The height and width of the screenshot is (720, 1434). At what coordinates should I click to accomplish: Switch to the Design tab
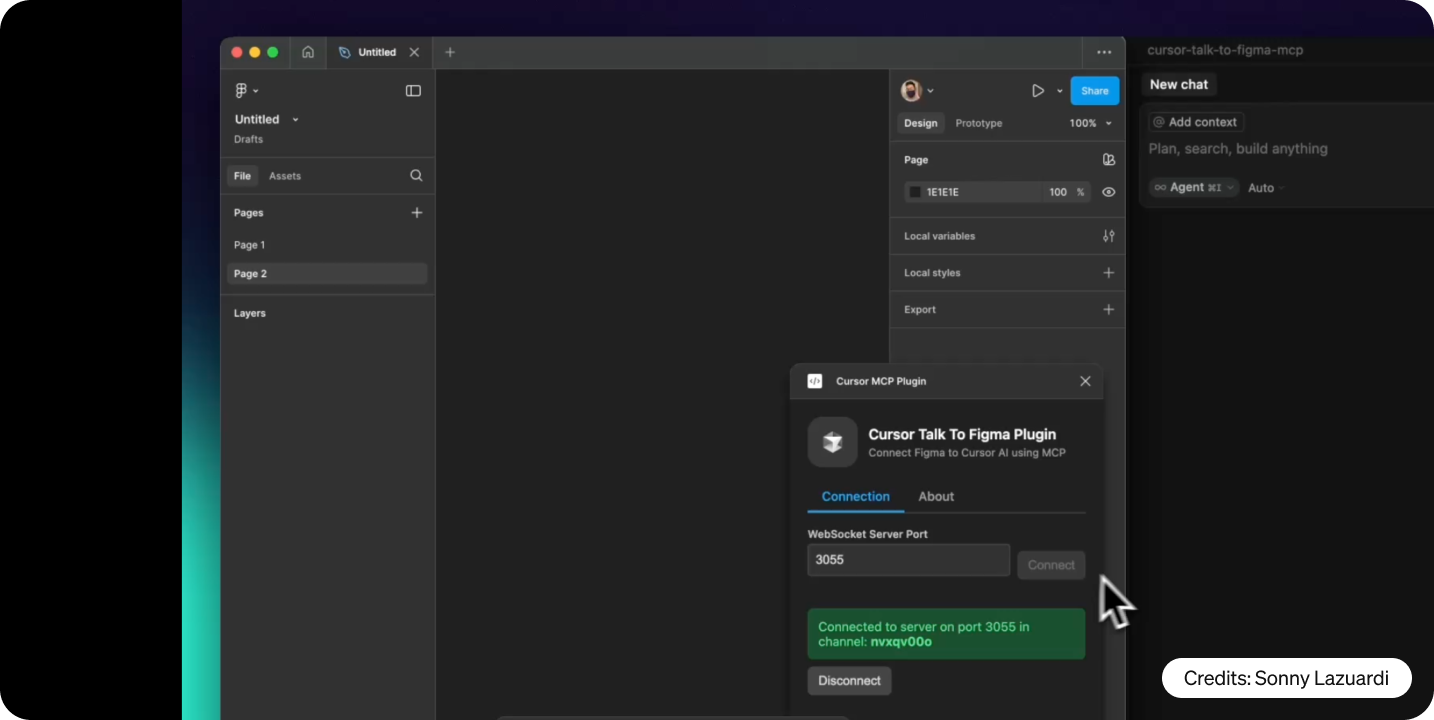[920, 123]
